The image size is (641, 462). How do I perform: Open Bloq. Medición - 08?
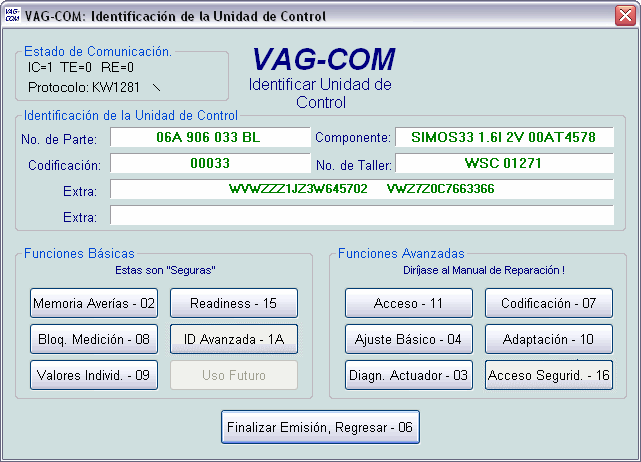94,339
